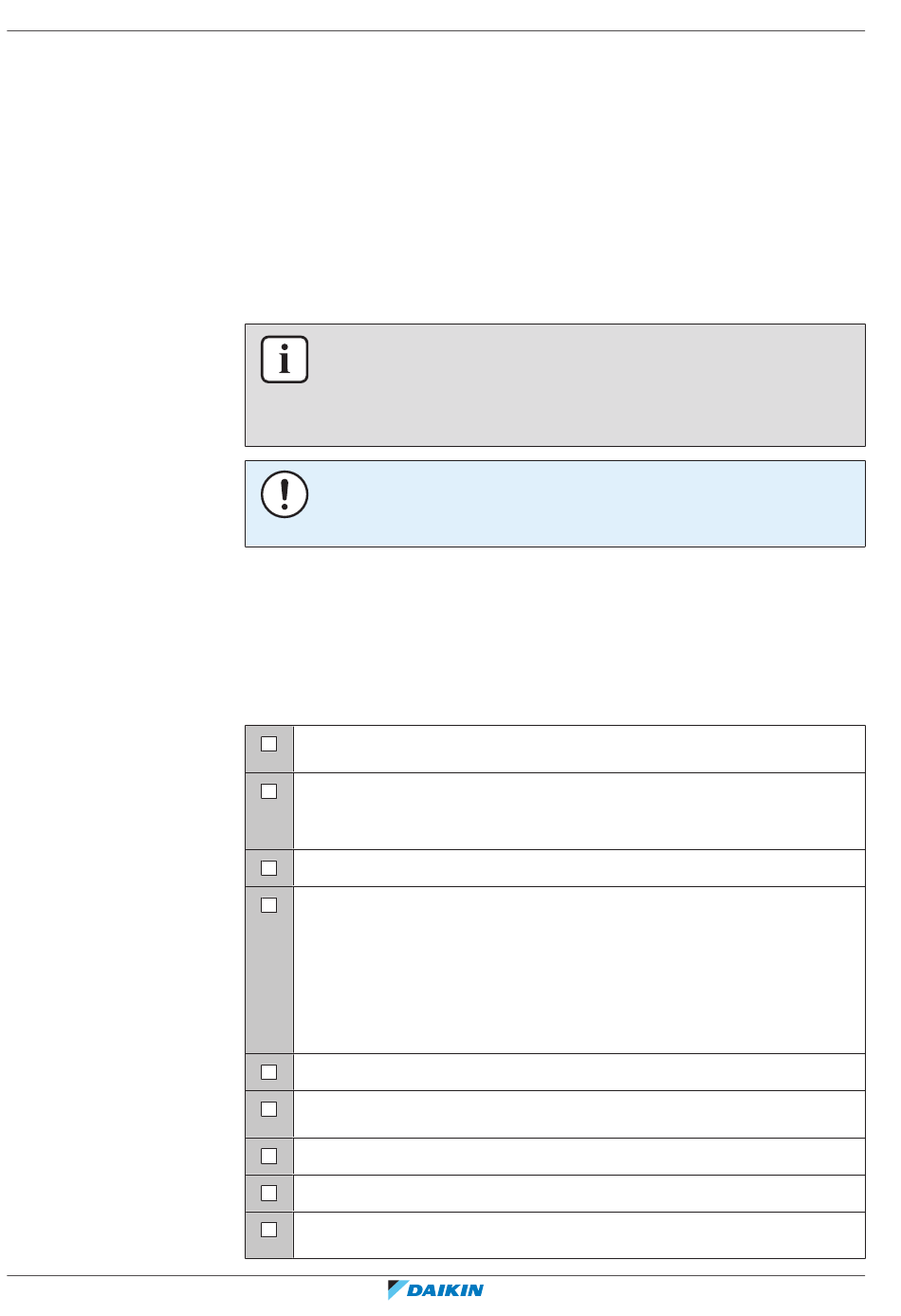Click inside the light blue notice box
Viewport: 901px width, 1316px height.
[555, 504]
